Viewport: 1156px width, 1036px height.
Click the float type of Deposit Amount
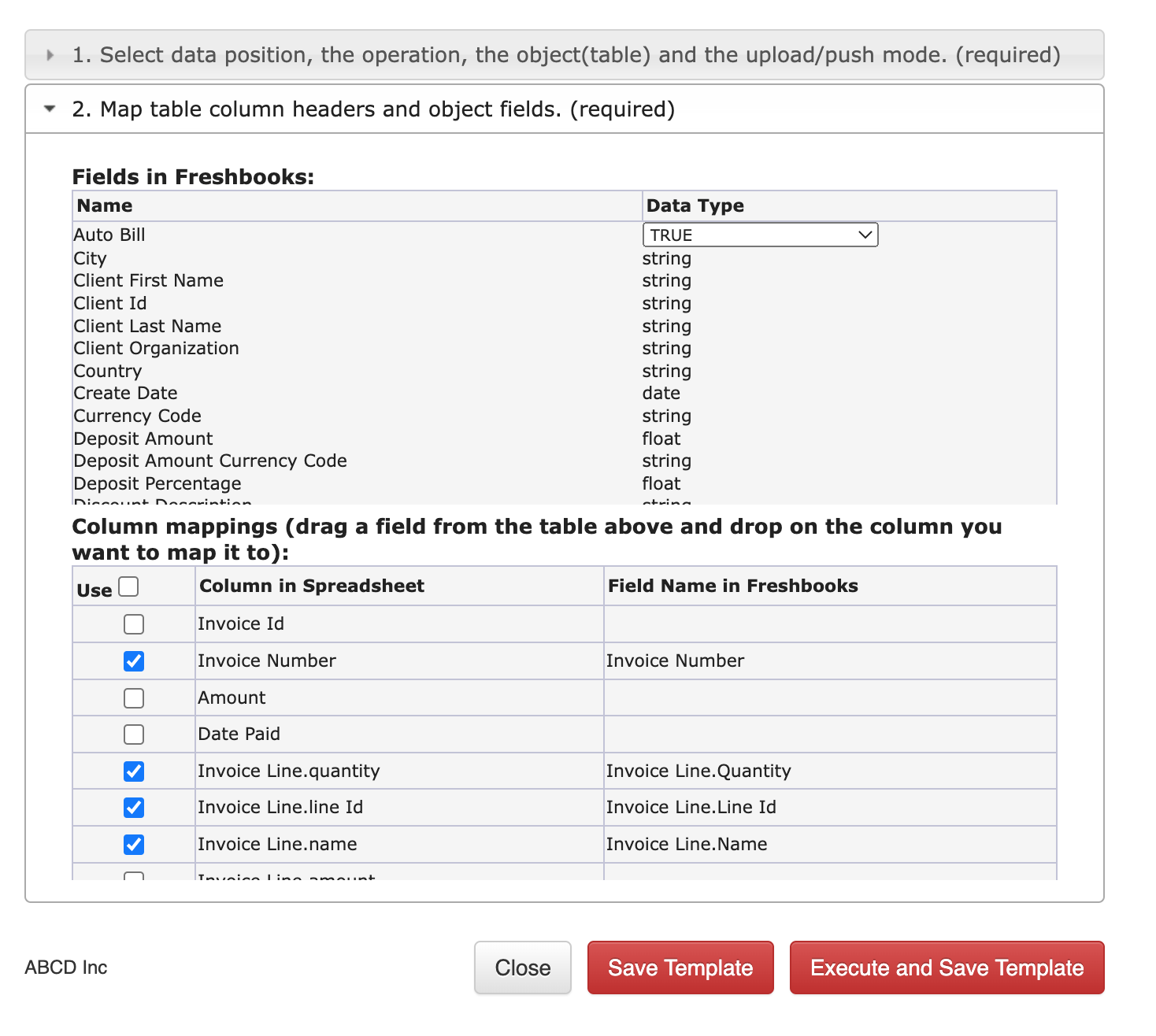[x=661, y=438]
